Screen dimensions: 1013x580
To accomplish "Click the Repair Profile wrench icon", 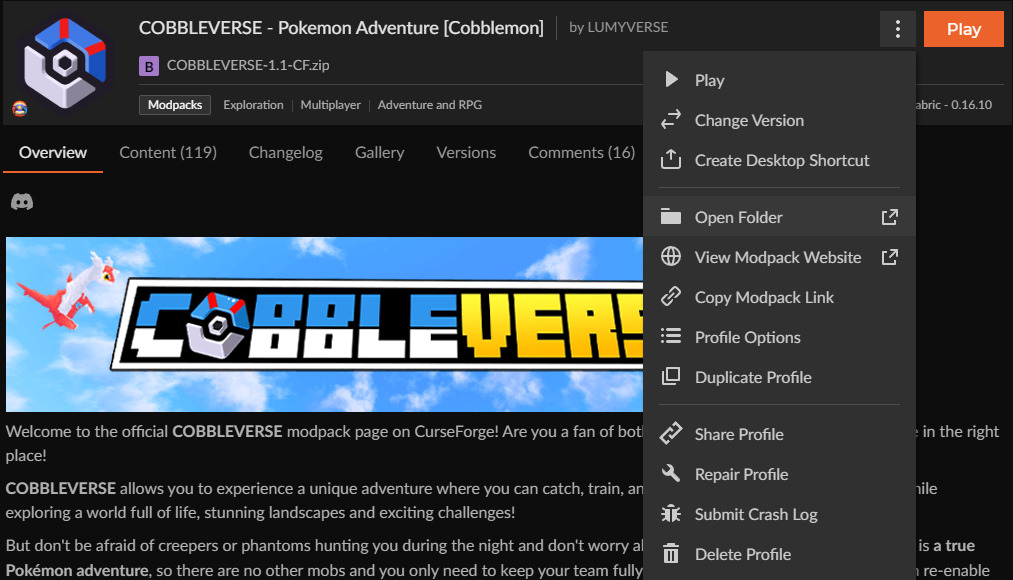I will pos(671,474).
